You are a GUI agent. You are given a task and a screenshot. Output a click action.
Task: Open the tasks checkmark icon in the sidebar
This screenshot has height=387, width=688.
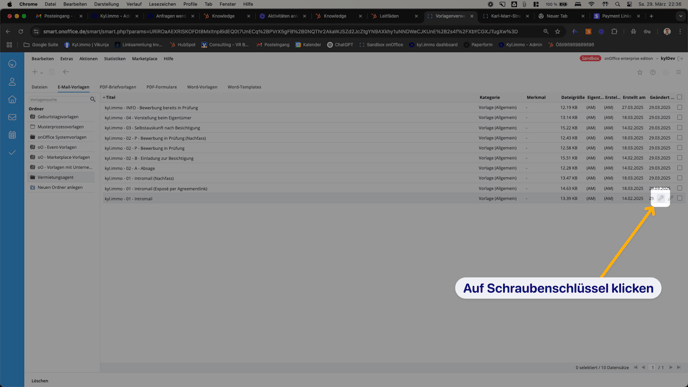pyautogui.click(x=12, y=153)
